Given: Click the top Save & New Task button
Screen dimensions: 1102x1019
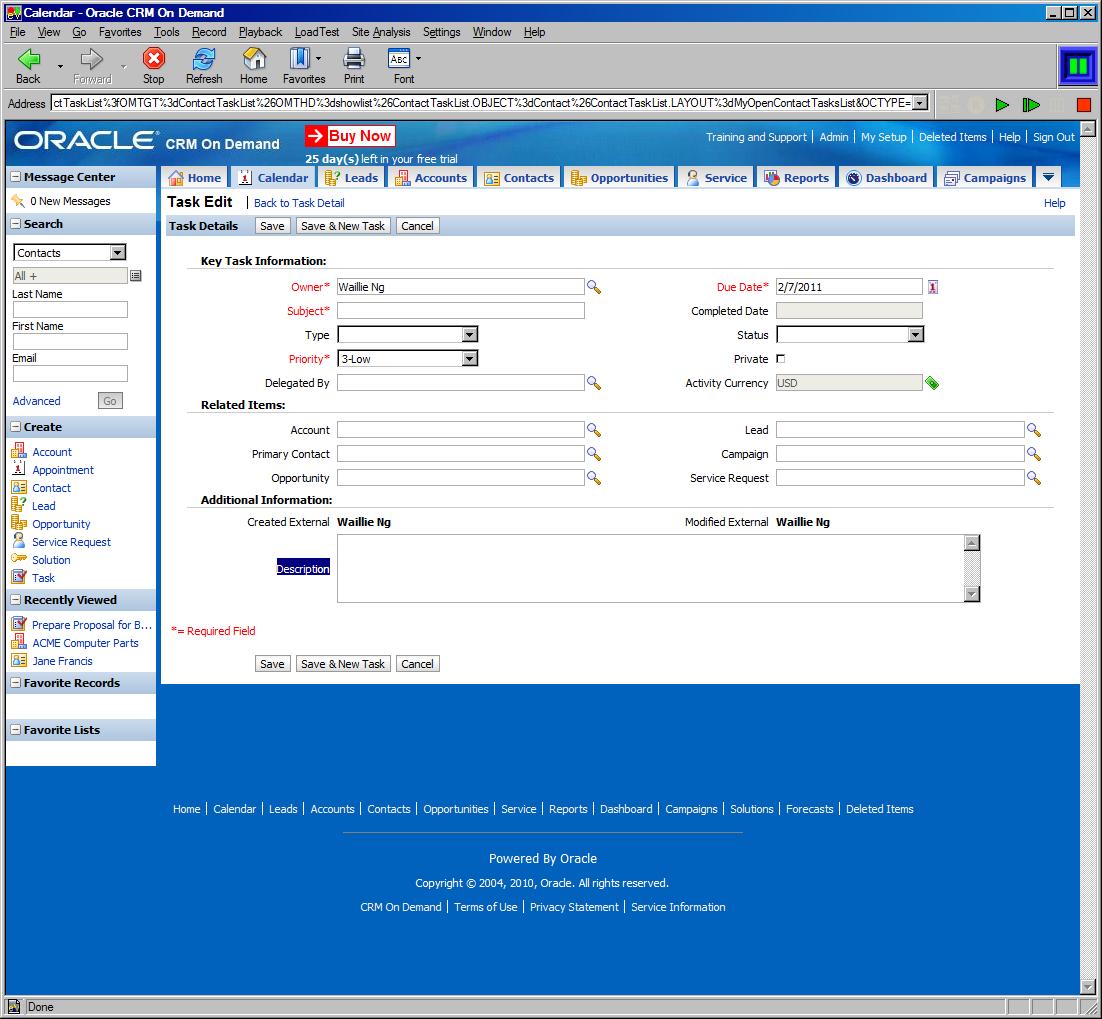Looking at the screenshot, I should click(x=342, y=226).
